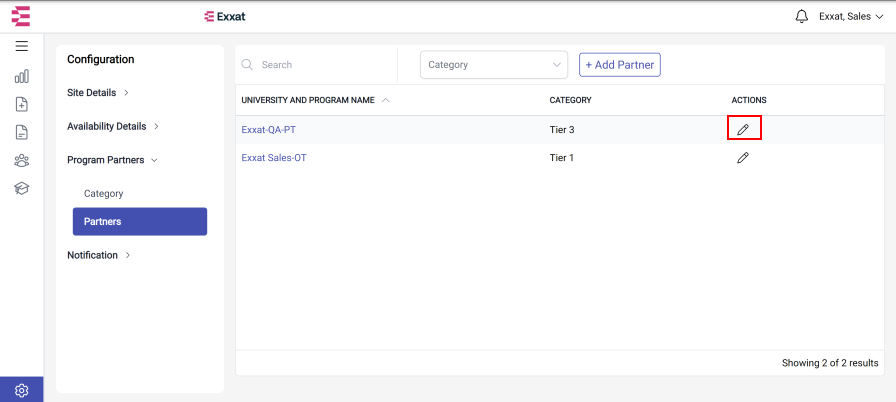This screenshot has height=402, width=896.
Task: Edit the Exxat-QA-PT partner with pencil icon
Action: point(743,130)
